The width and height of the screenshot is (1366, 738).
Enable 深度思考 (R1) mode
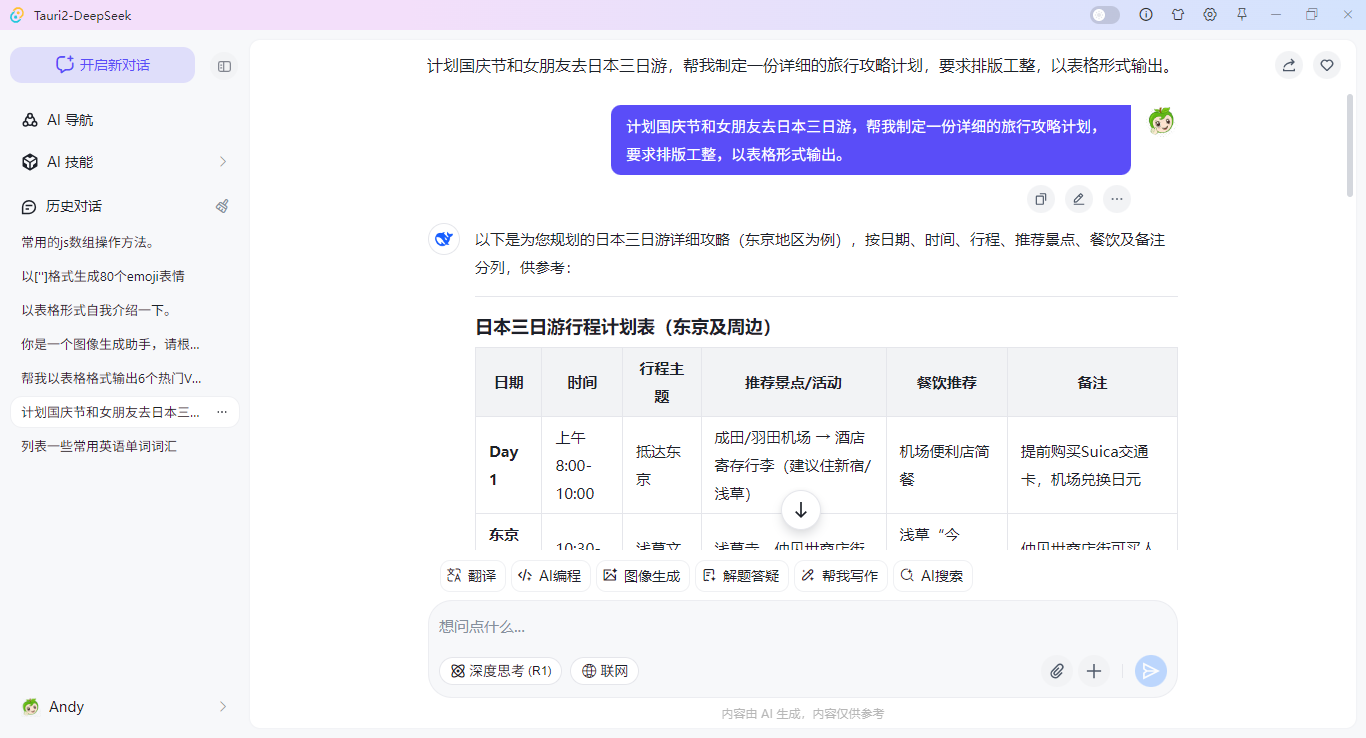coord(500,671)
